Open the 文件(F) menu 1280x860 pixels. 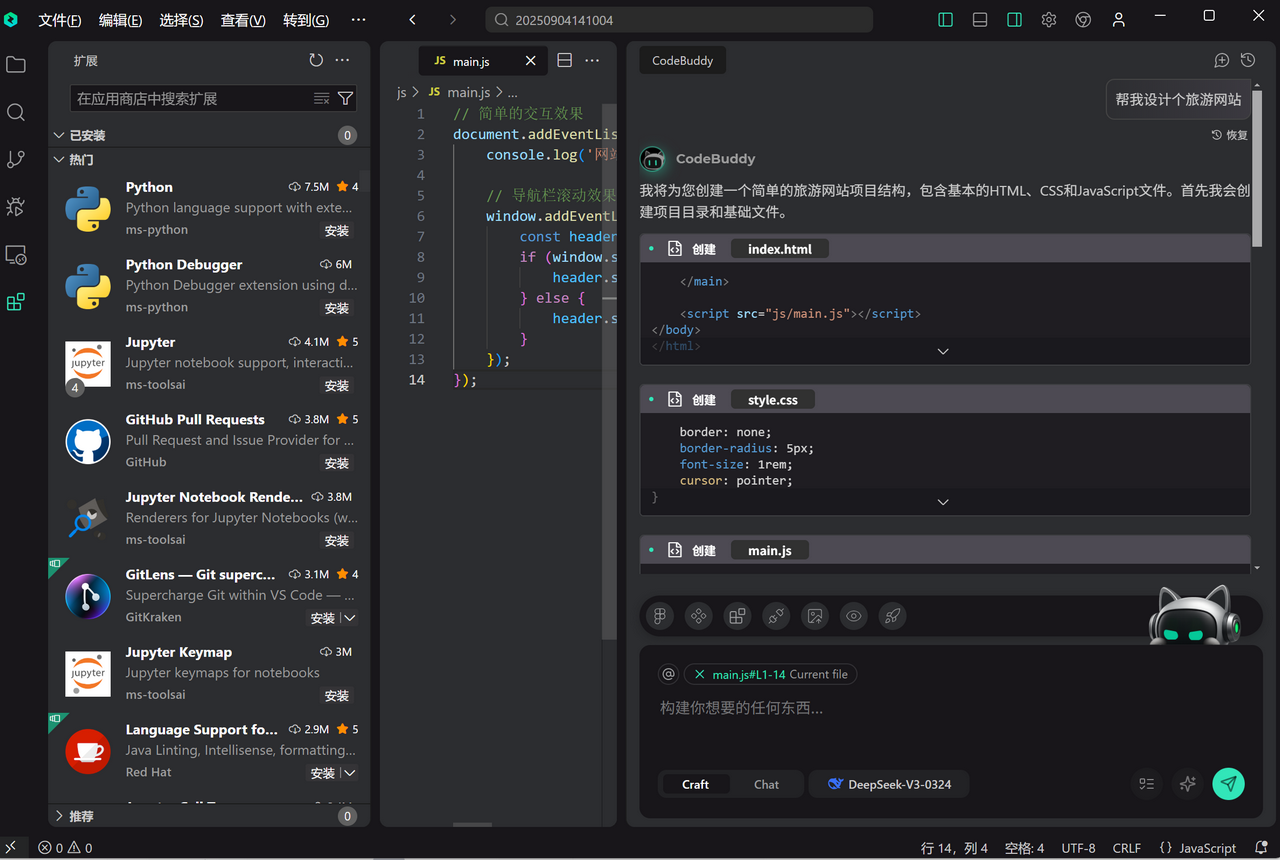point(60,20)
